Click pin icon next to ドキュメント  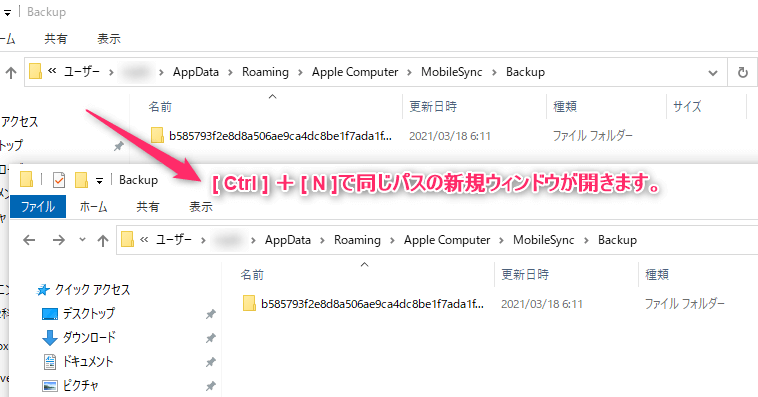(x=210, y=362)
